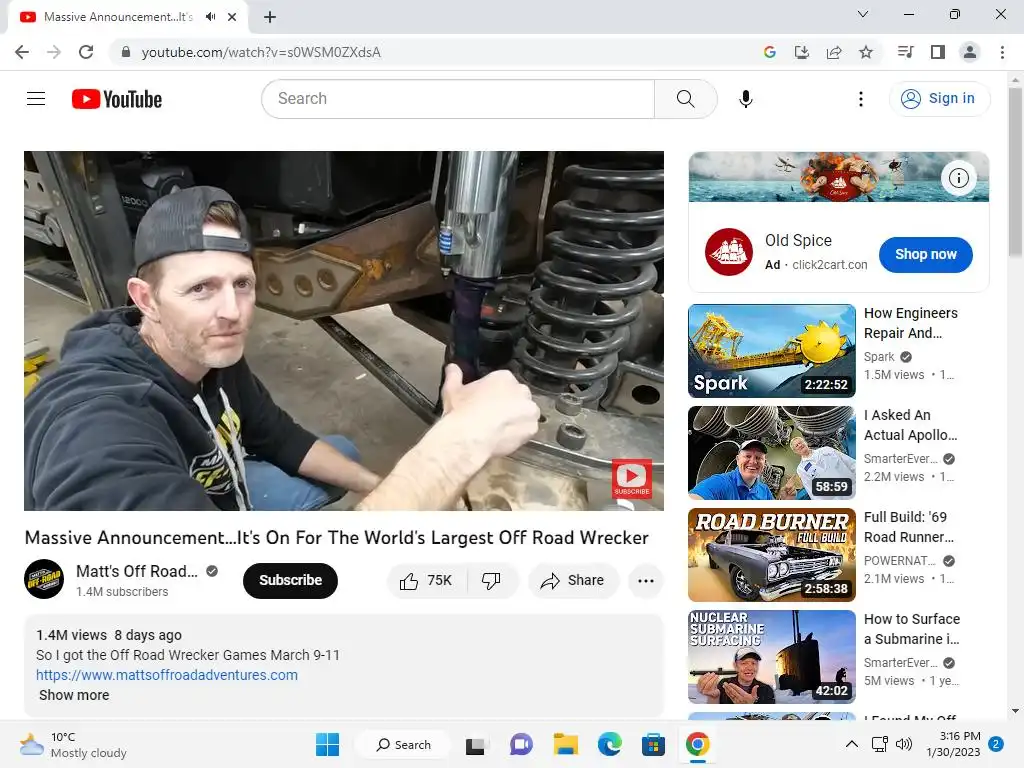Open Task View on taskbar

click(x=475, y=744)
